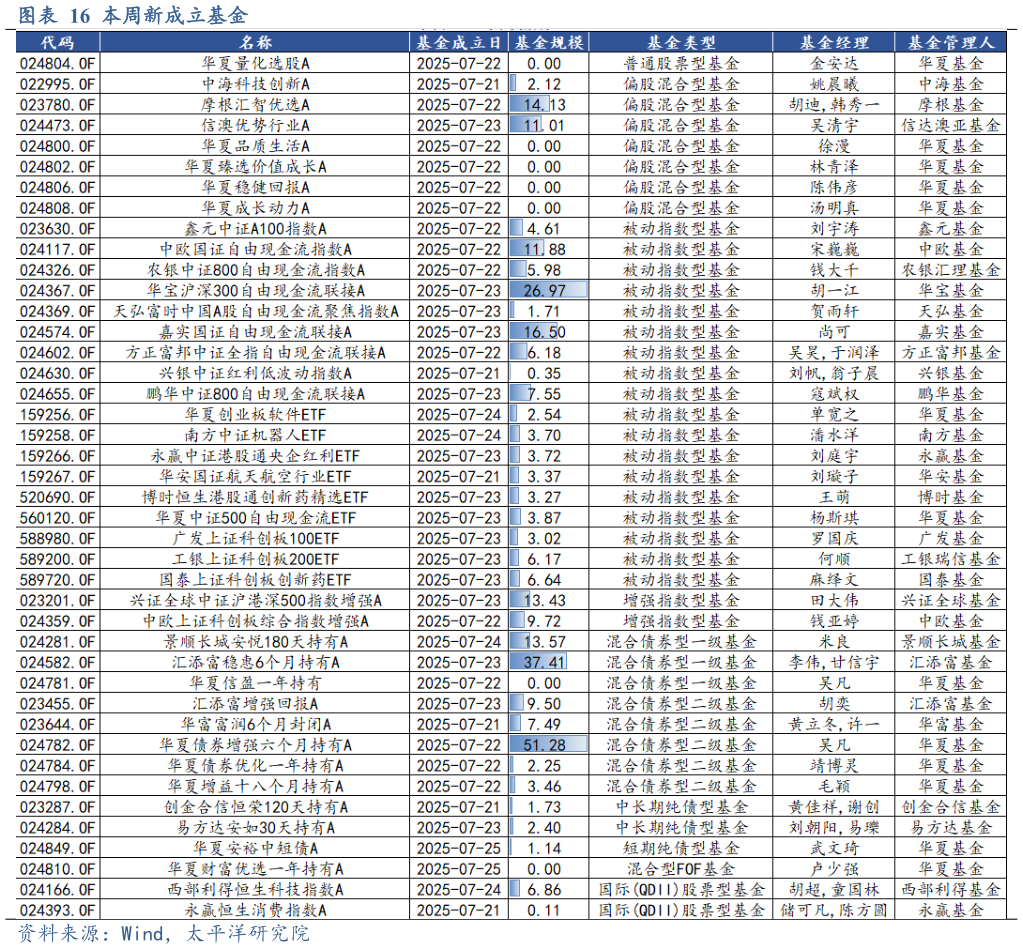Click the 名称 column header
The image size is (1023, 949).
coord(255,42)
